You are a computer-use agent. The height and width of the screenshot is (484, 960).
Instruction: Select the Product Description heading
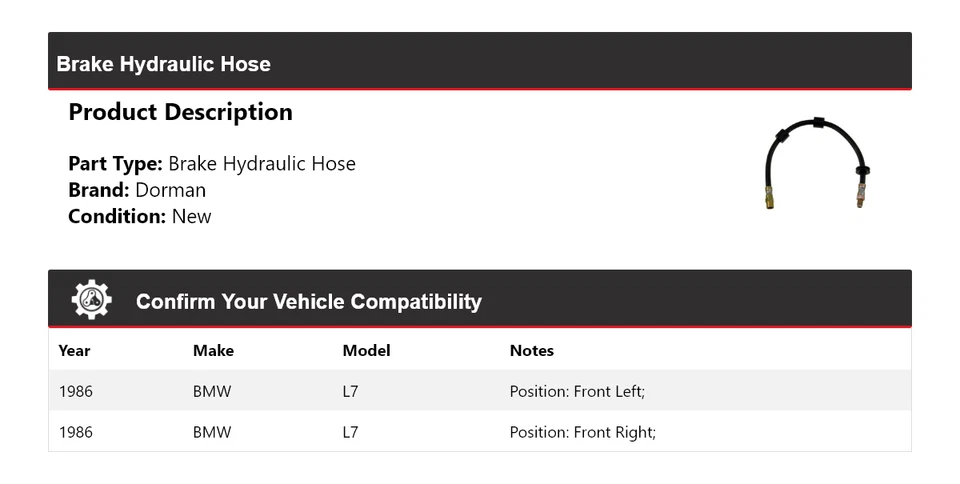click(180, 112)
